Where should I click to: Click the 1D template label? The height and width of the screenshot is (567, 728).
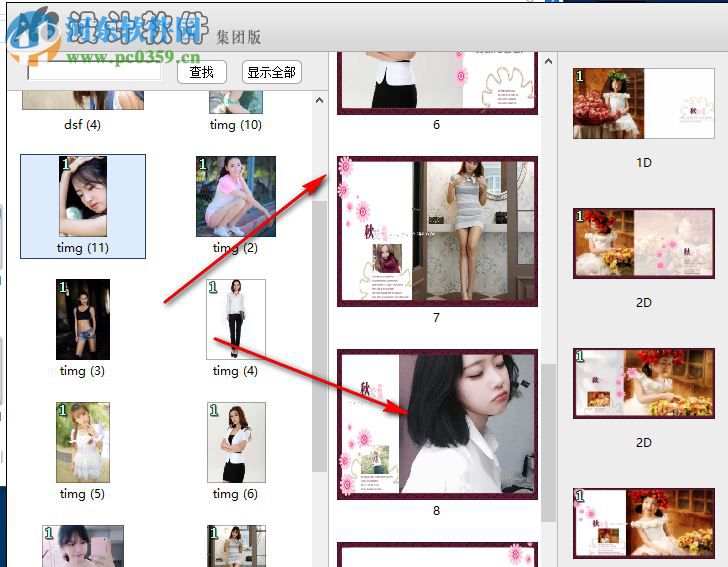pyautogui.click(x=644, y=163)
